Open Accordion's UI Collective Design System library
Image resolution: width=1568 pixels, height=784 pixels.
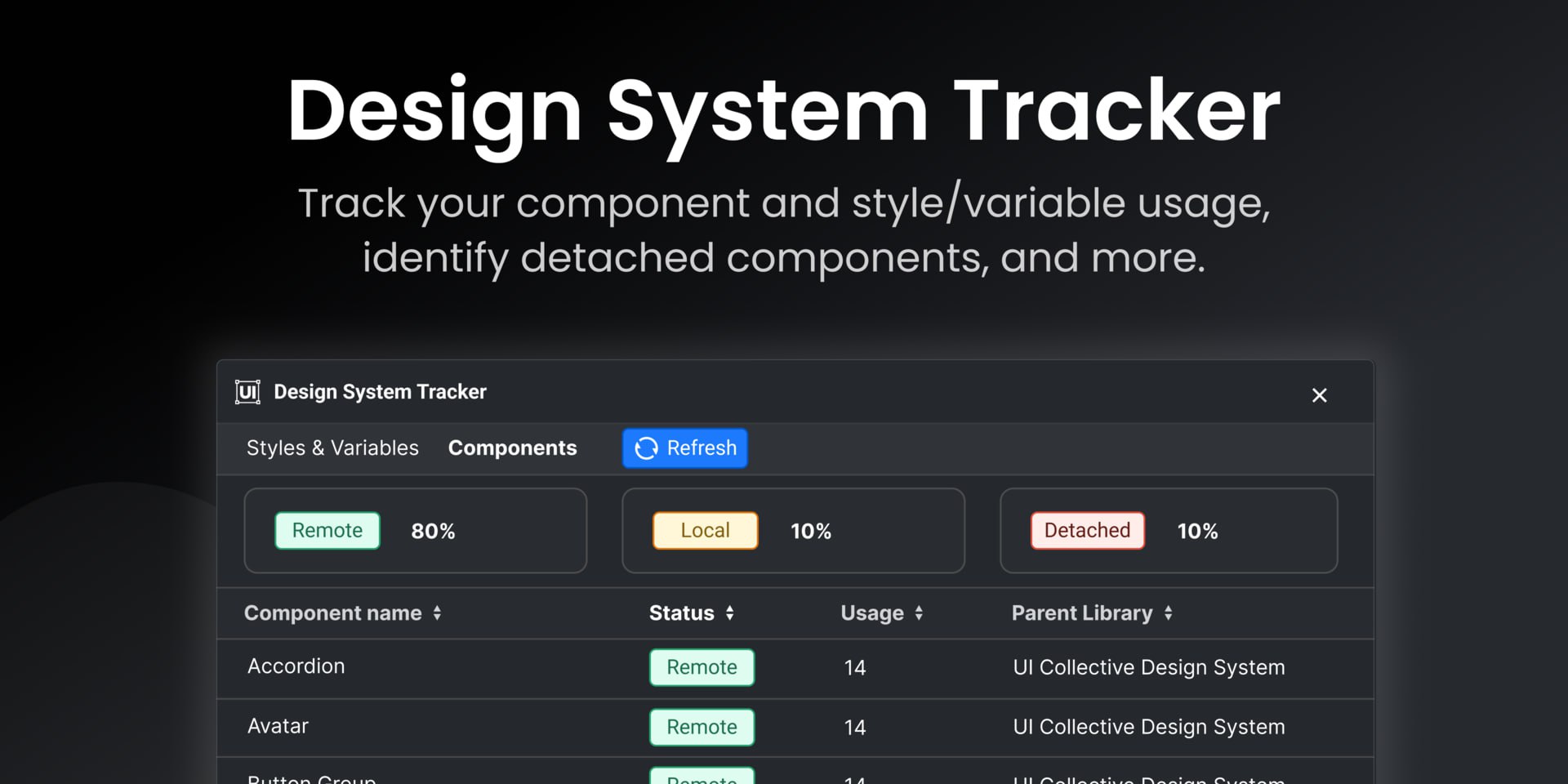click(x=1148, y=667)
